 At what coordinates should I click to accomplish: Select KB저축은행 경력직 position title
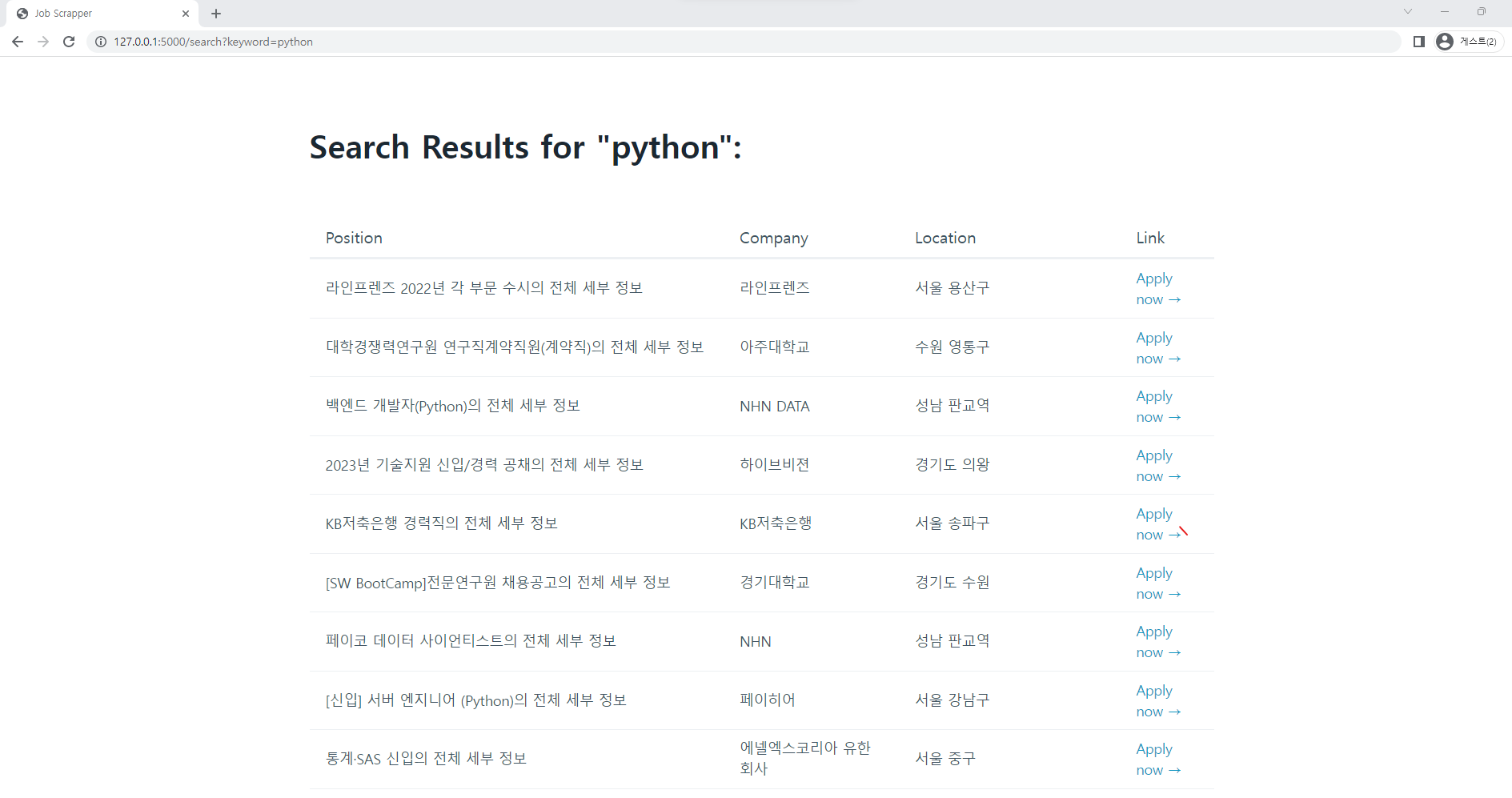pyautogui.click(x=442, y=523)
